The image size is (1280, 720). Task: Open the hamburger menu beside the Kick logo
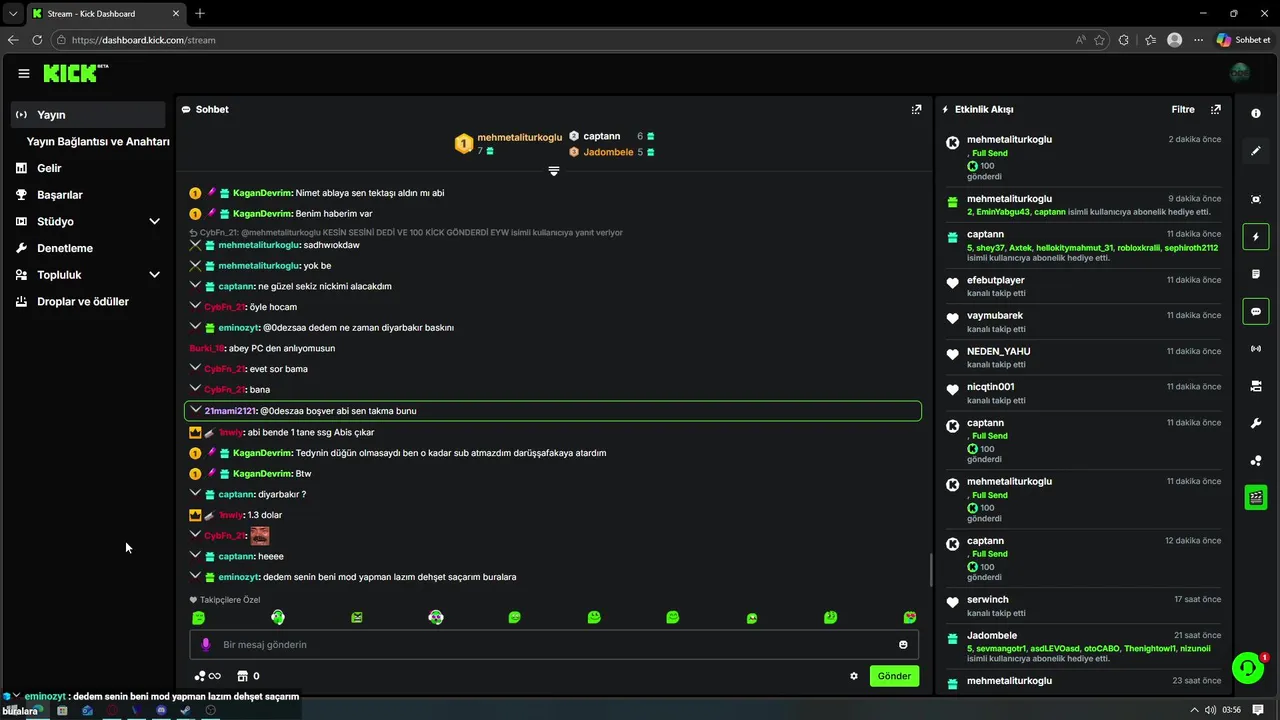(x=24, y=73)
